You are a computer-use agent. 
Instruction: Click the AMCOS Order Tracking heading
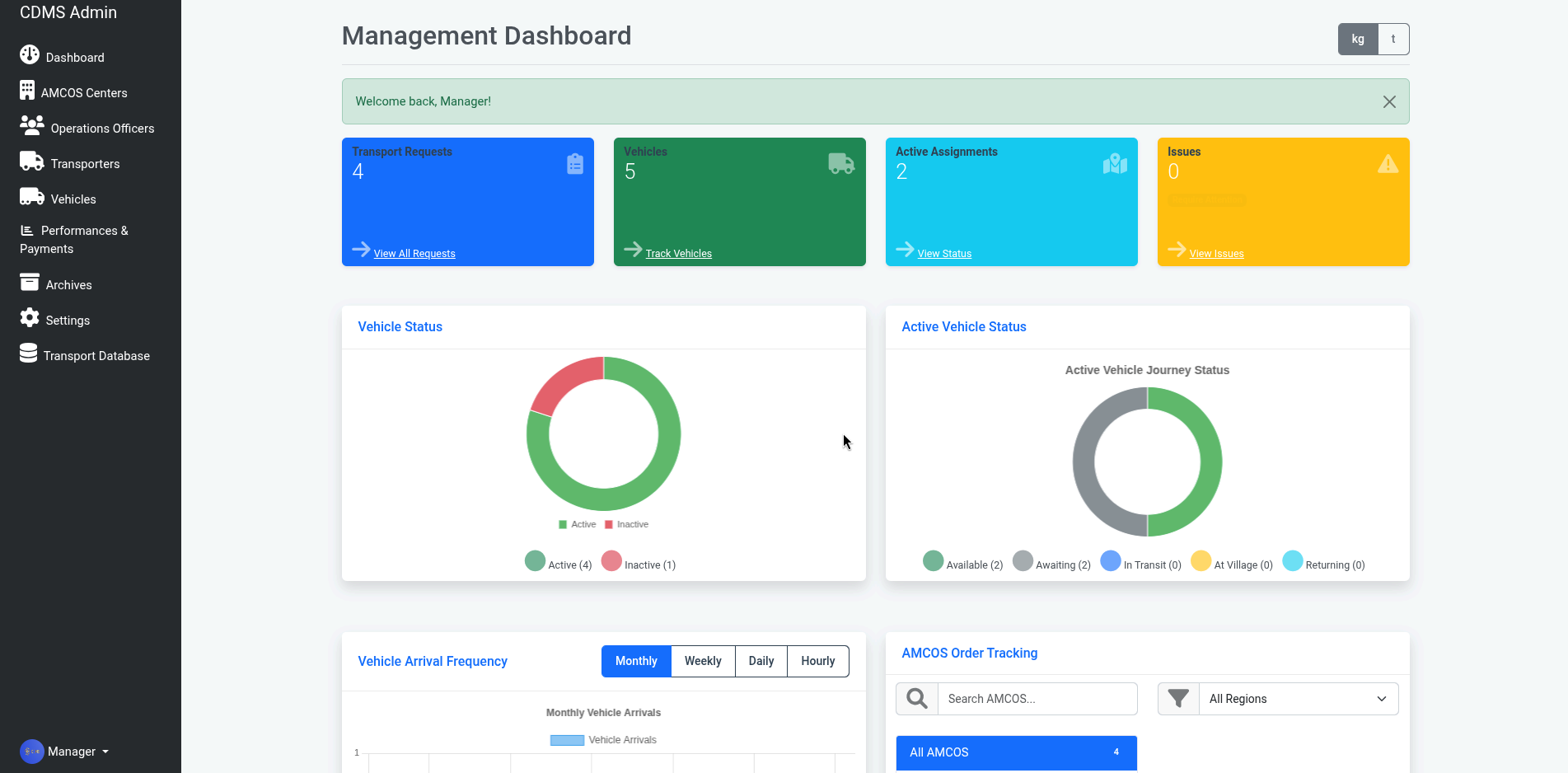[970, 654]
